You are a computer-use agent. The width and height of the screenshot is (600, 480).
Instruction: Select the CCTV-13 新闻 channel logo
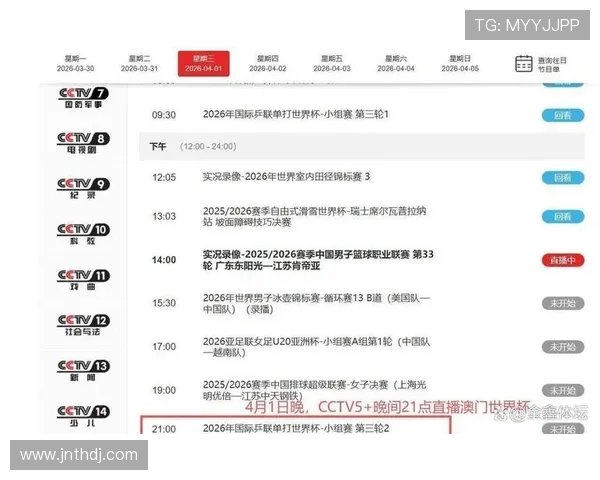(83, 370)
